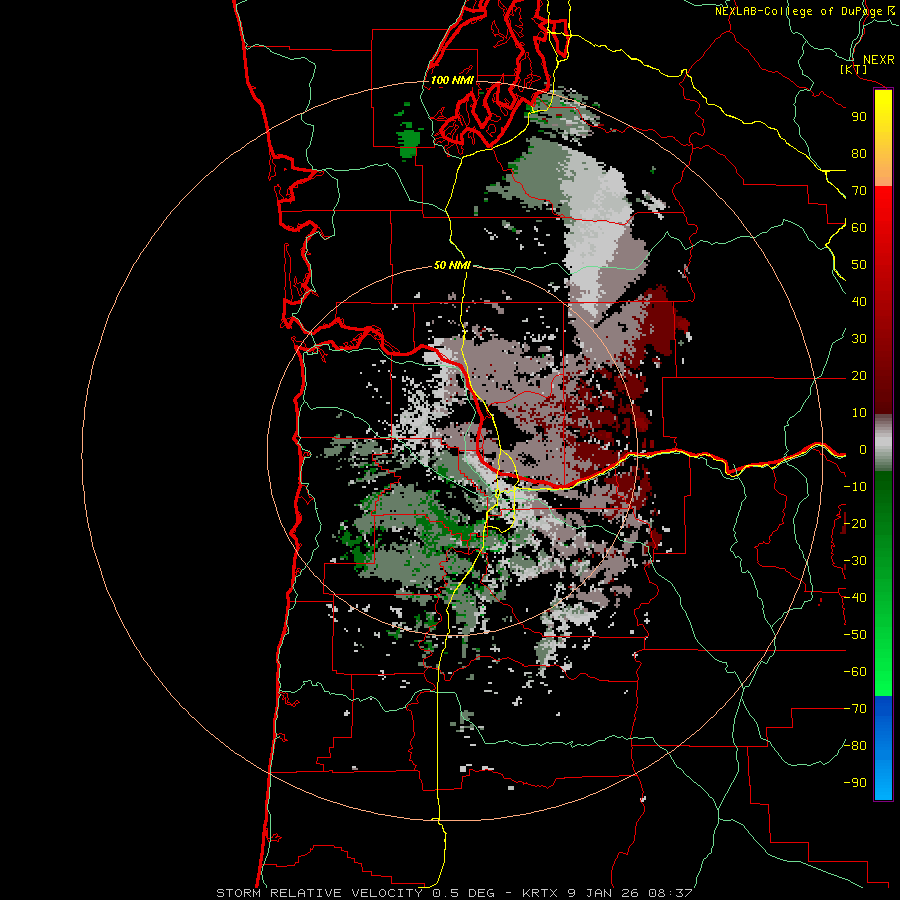The width and height of the screenshot is (900, 900).
Task: Pick the blue bottom segment of the velocity color bar
Action: [x=883, y=748]
